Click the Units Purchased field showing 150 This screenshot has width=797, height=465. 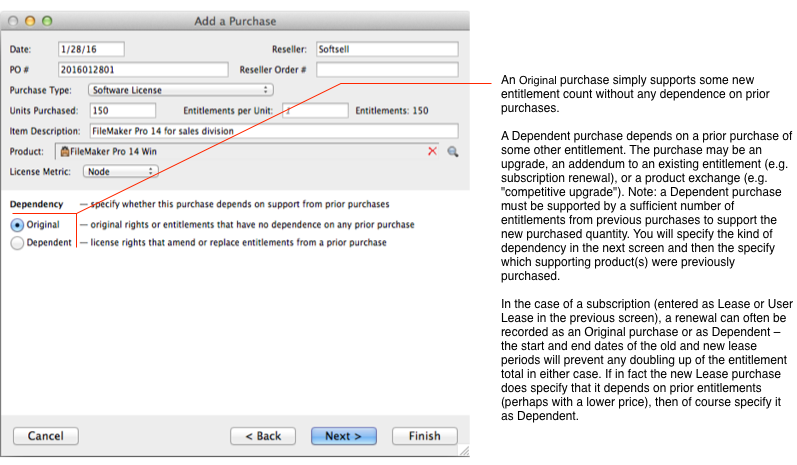tap(122, 110)
